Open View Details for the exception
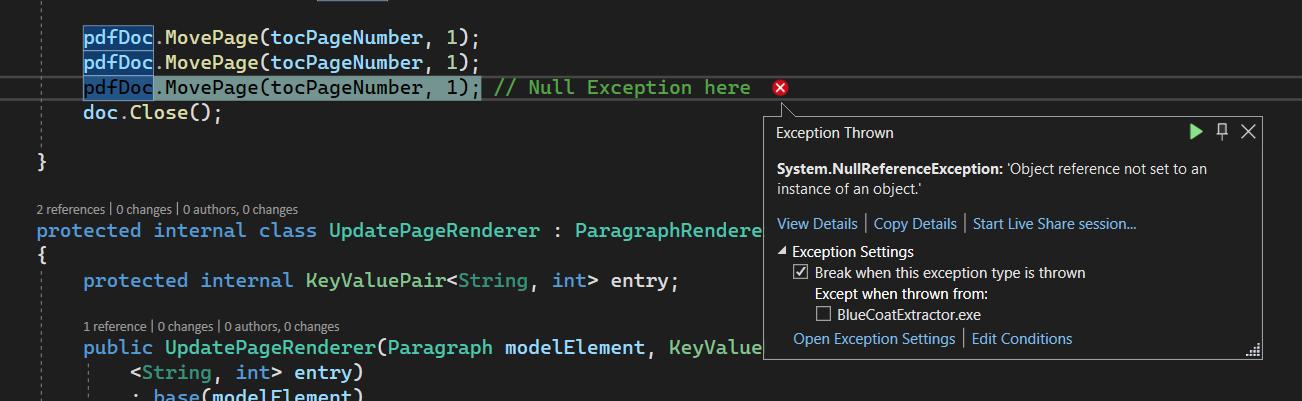The image size is (1302, 401). point(817,224)
